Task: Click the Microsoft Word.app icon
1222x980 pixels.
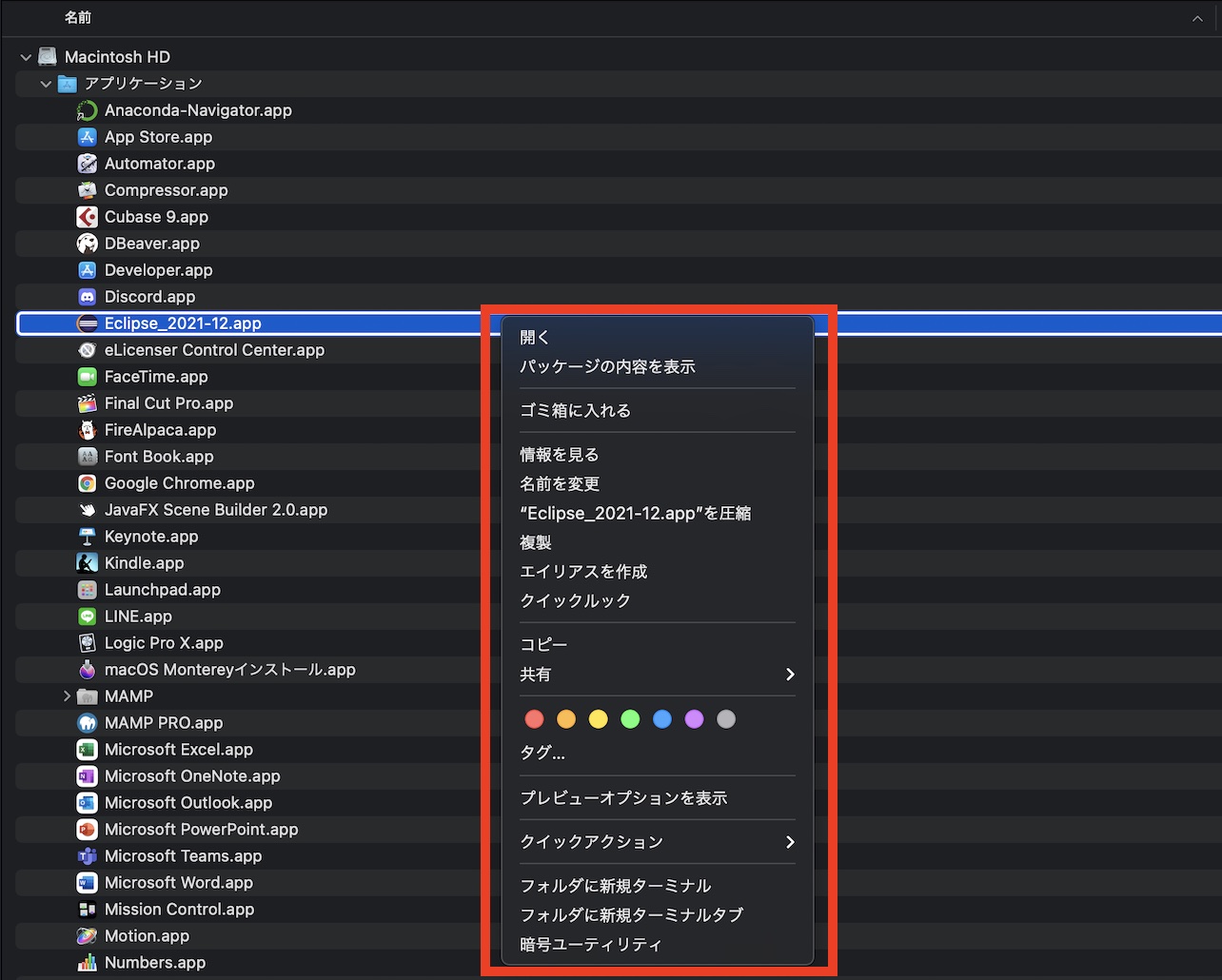Action: point(87,883)
